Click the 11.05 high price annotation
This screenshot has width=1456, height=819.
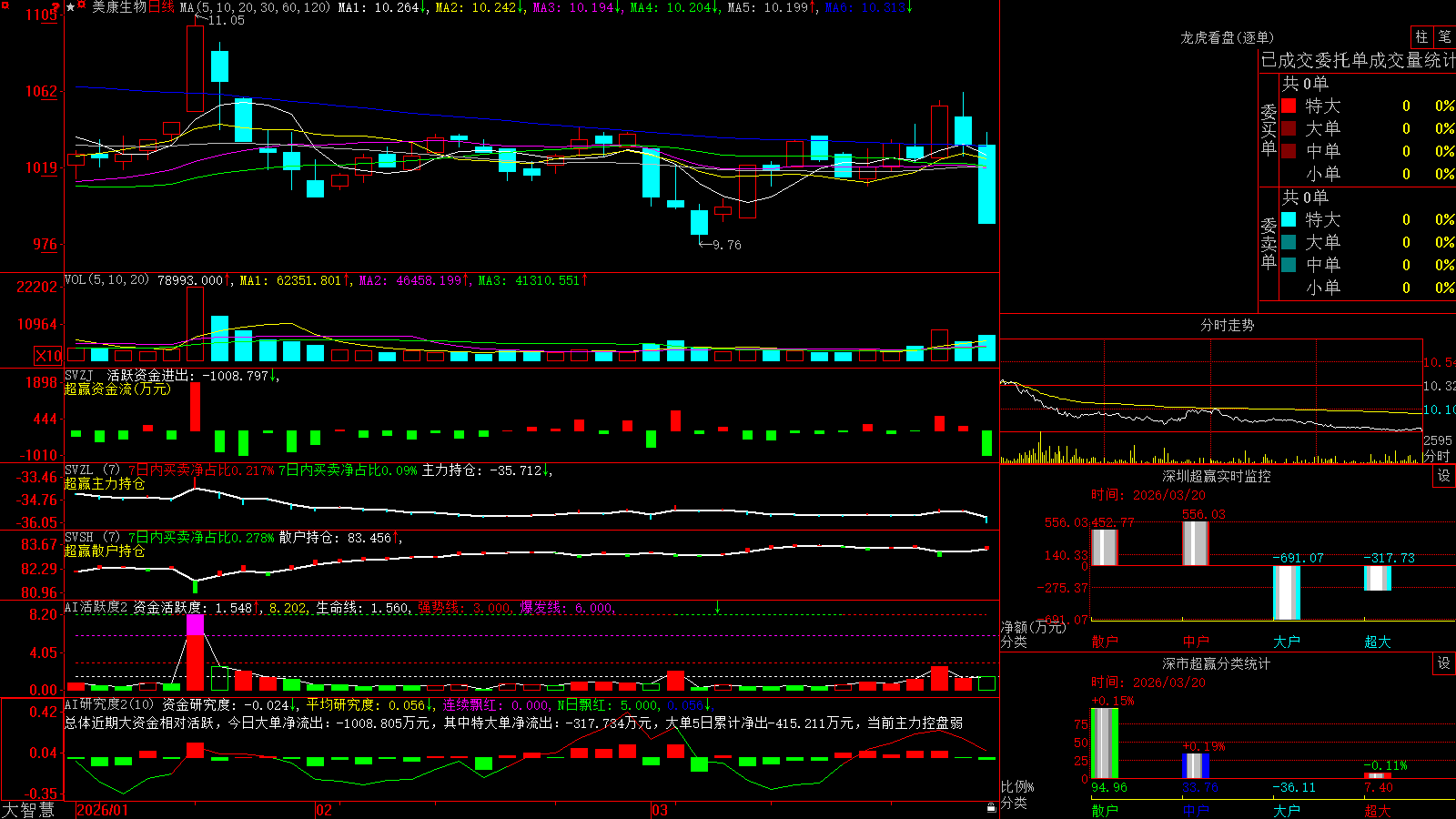pyautogui.click(x=227, y=20)
